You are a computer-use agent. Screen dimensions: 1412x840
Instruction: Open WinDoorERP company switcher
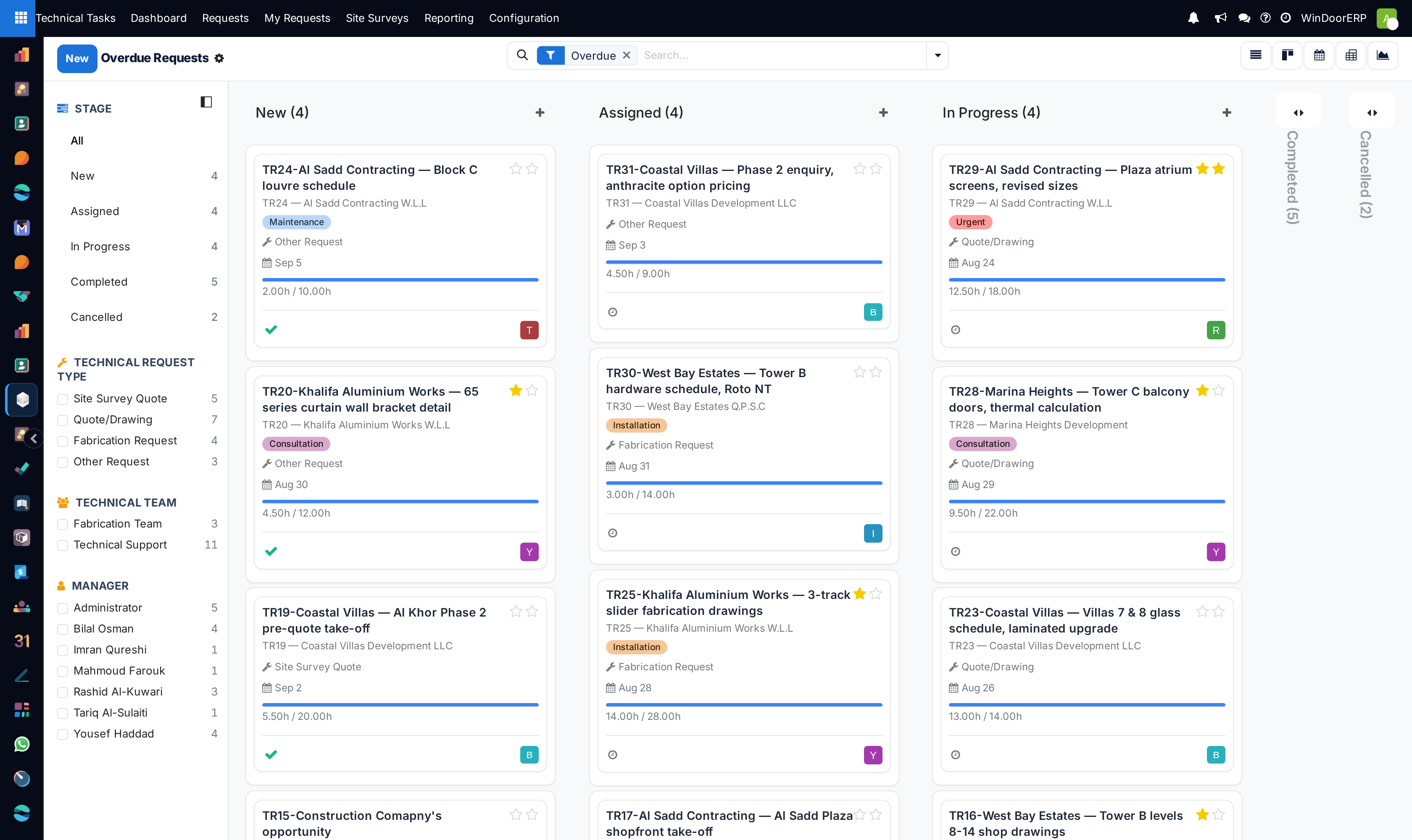click(1333, 18)
